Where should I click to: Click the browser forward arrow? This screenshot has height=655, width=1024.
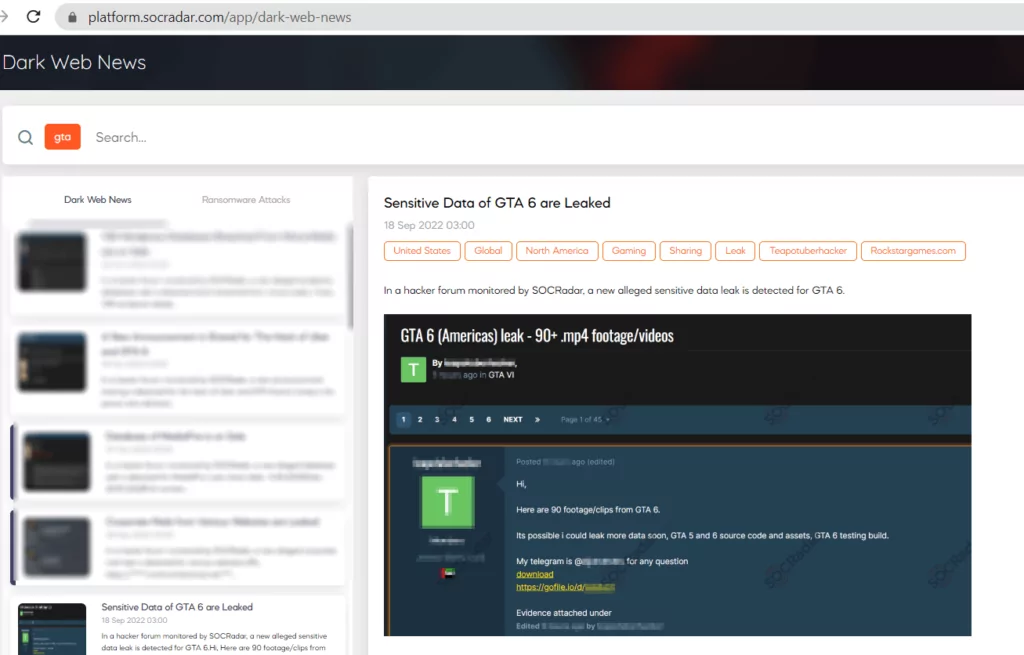pos(4,16)
